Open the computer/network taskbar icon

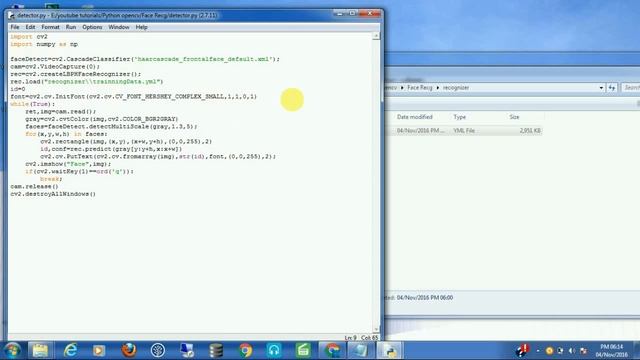click(187, 350)
